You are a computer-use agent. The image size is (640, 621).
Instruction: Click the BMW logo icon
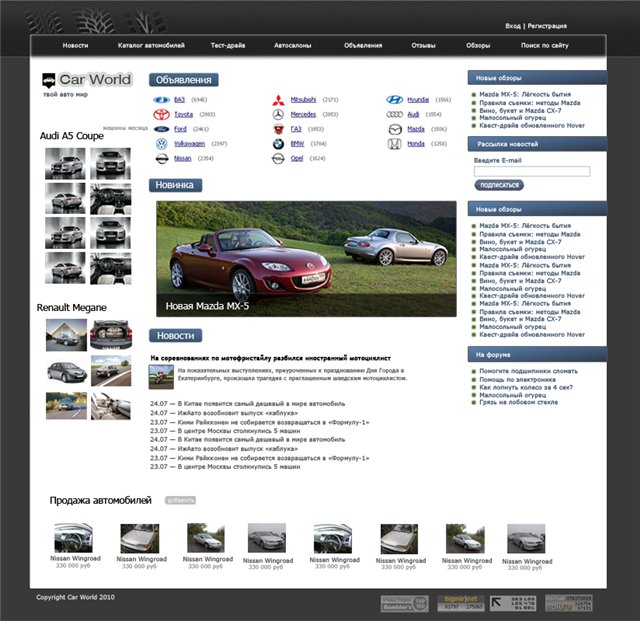pyautogui.click(x=278, y=144)
